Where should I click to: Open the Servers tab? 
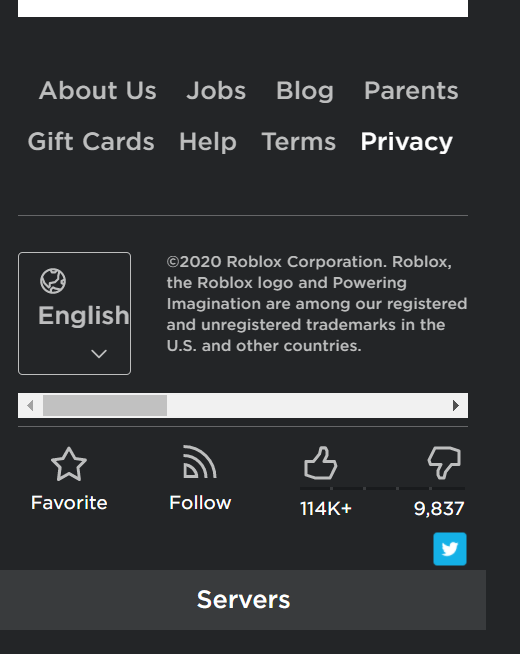243,600
